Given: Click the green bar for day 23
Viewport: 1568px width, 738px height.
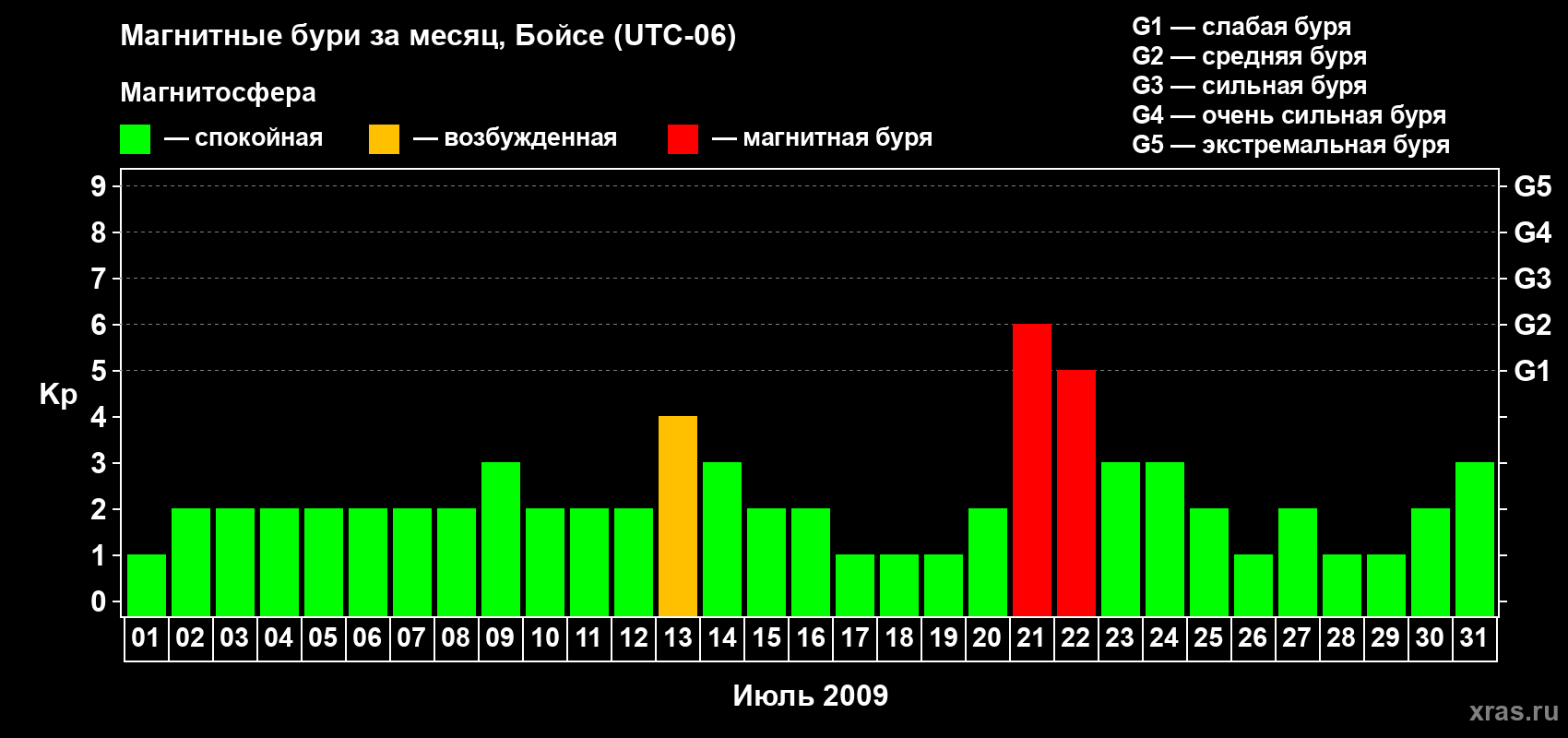Looking at the screenshot, I should click(1121, 540).
